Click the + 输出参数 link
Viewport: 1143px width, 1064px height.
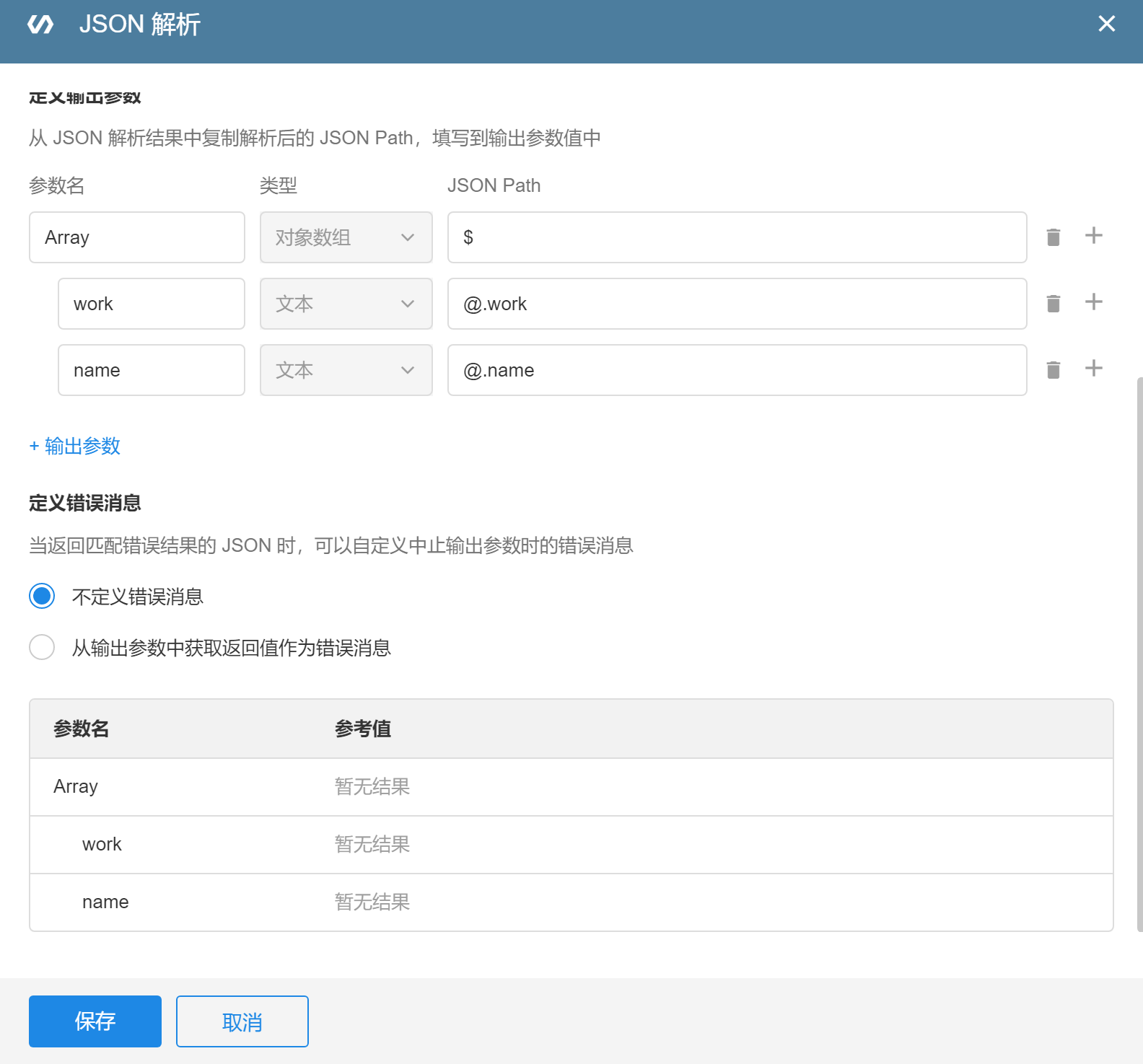point(75,447)
